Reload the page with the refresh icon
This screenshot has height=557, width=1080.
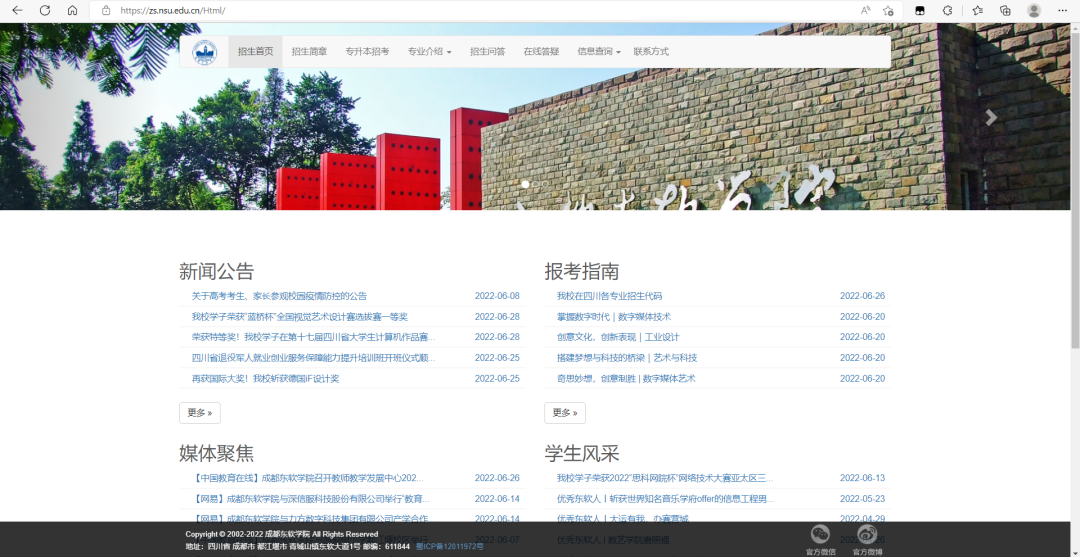pos(45,10)
